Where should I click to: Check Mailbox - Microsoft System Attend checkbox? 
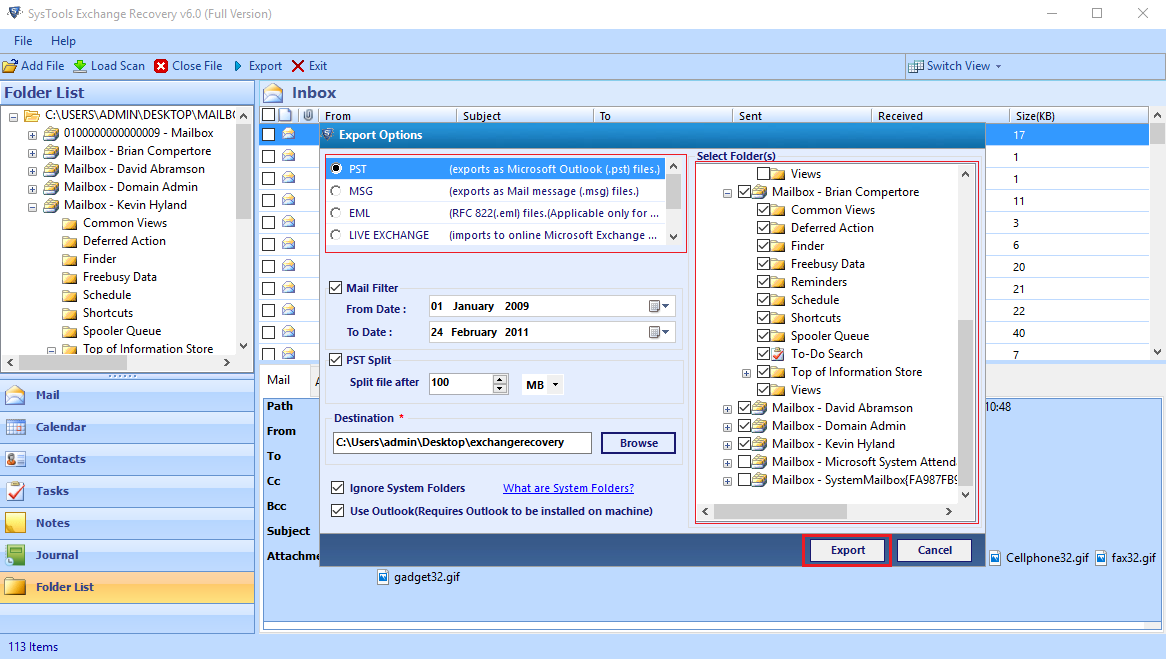(x=744, y=462)
